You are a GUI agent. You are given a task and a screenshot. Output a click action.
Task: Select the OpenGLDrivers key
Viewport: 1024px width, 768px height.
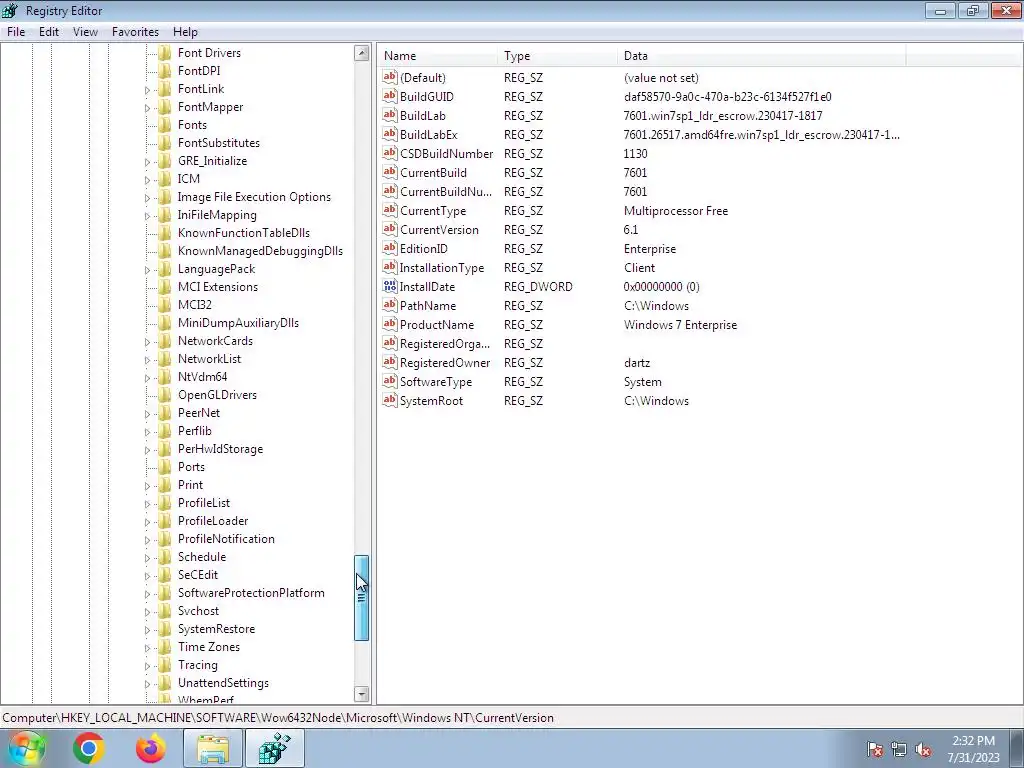(217, 394)
